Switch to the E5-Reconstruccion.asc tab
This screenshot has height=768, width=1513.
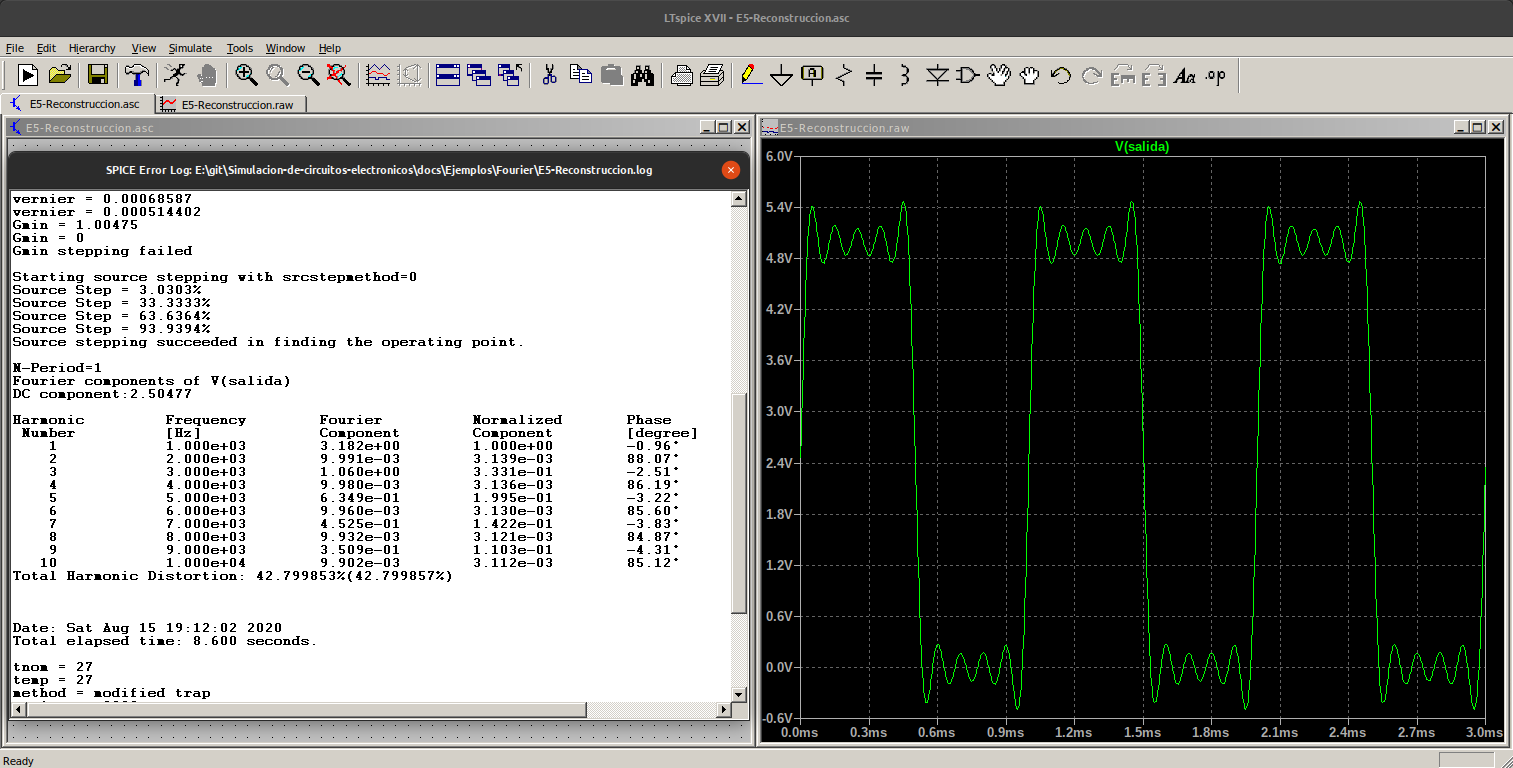click(x=78, y=103)
